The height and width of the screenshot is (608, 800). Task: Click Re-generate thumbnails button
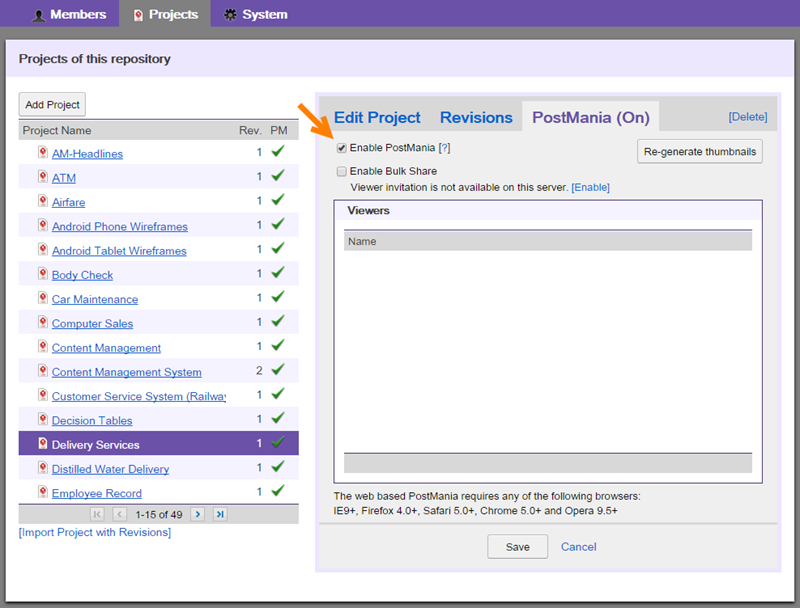click(700, 152)
